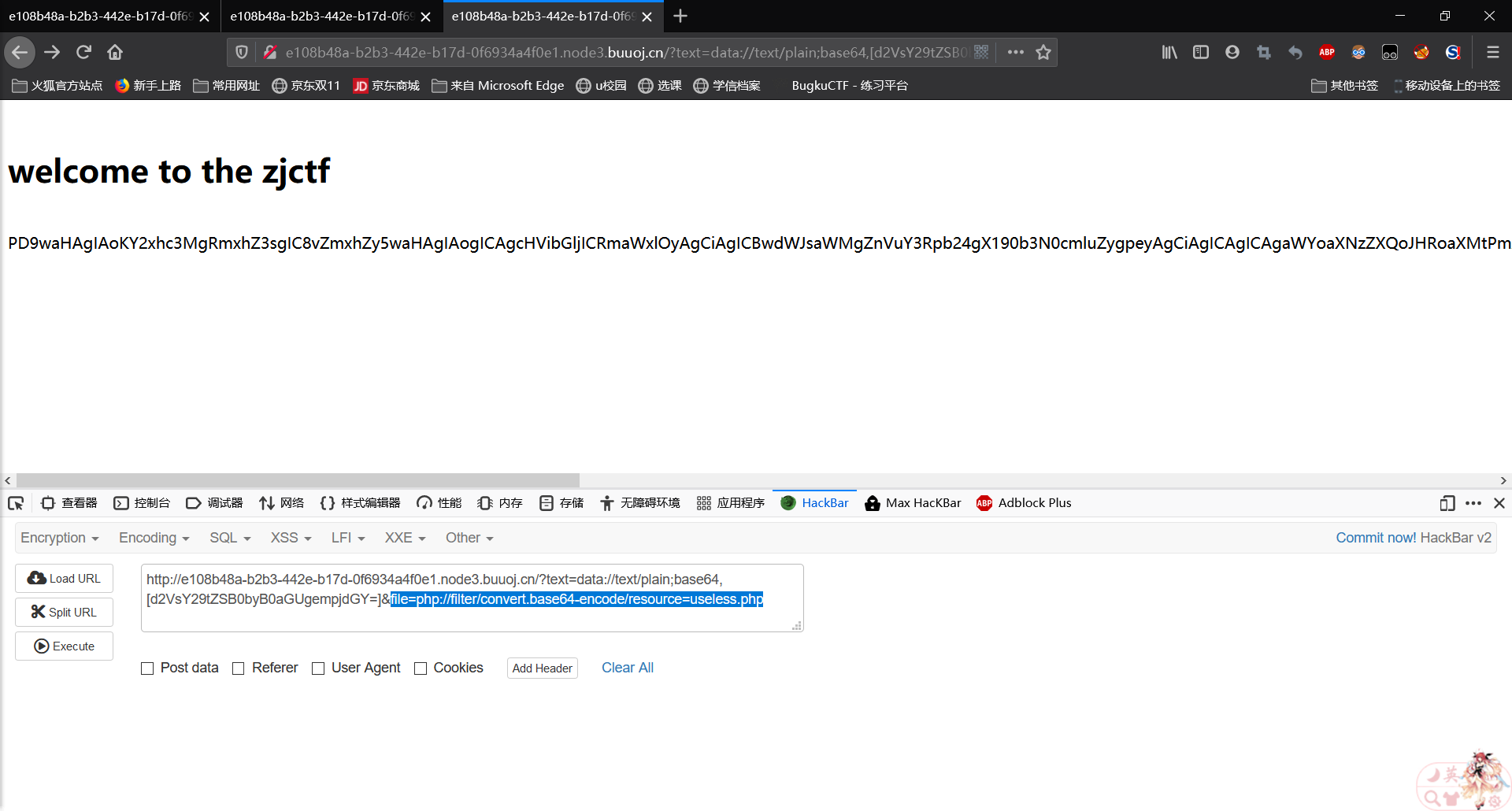Screen dimensions: 1512x811
Task: Show the QR code icon in address bar
Action: pyautogui.click(x=981, y=52)
